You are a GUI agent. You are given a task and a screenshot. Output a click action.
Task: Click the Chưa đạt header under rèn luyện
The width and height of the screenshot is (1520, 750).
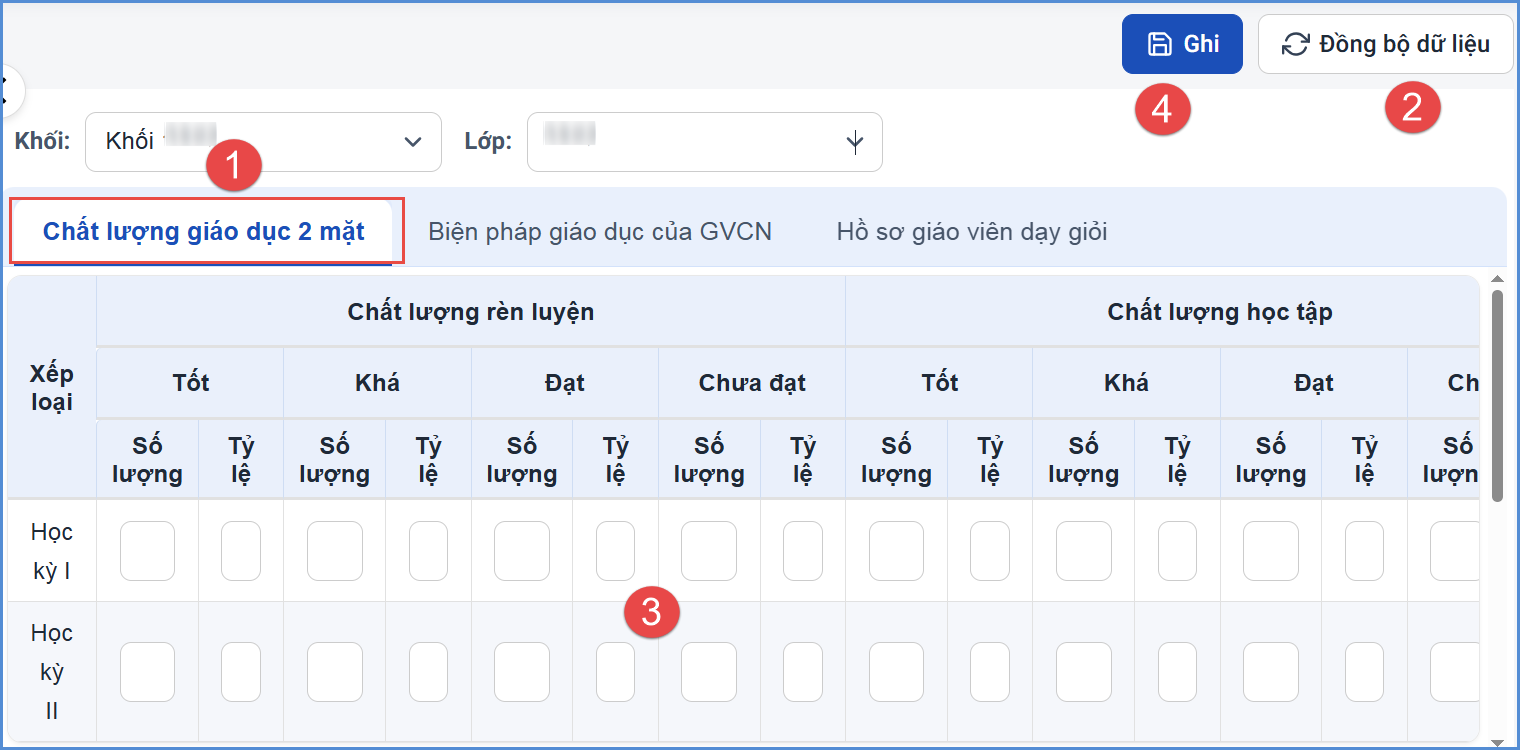752,383
